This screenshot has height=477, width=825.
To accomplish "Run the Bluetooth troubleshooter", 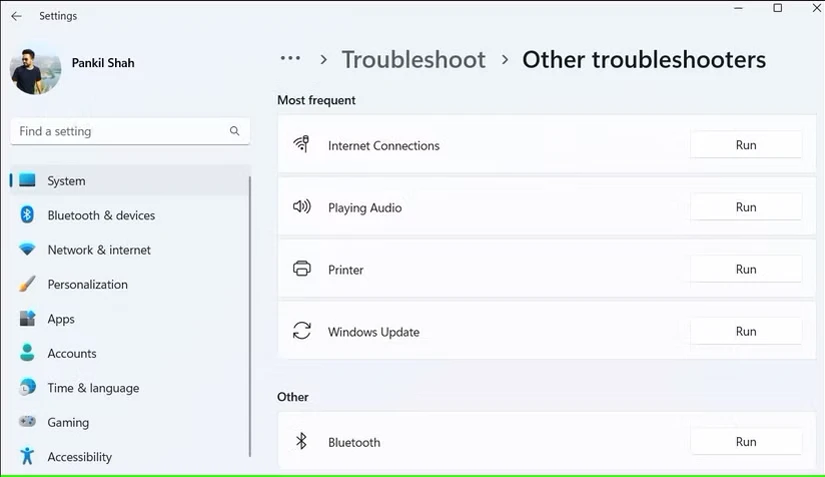I will click(746, 441).
